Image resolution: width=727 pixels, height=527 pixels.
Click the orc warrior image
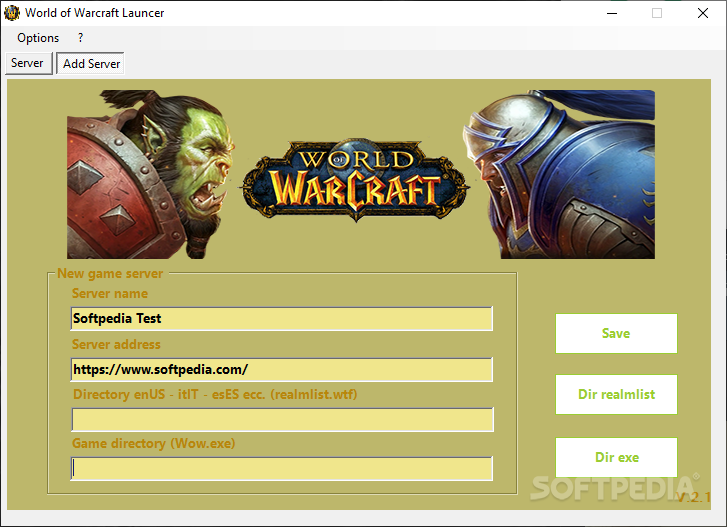pos(151,174)
